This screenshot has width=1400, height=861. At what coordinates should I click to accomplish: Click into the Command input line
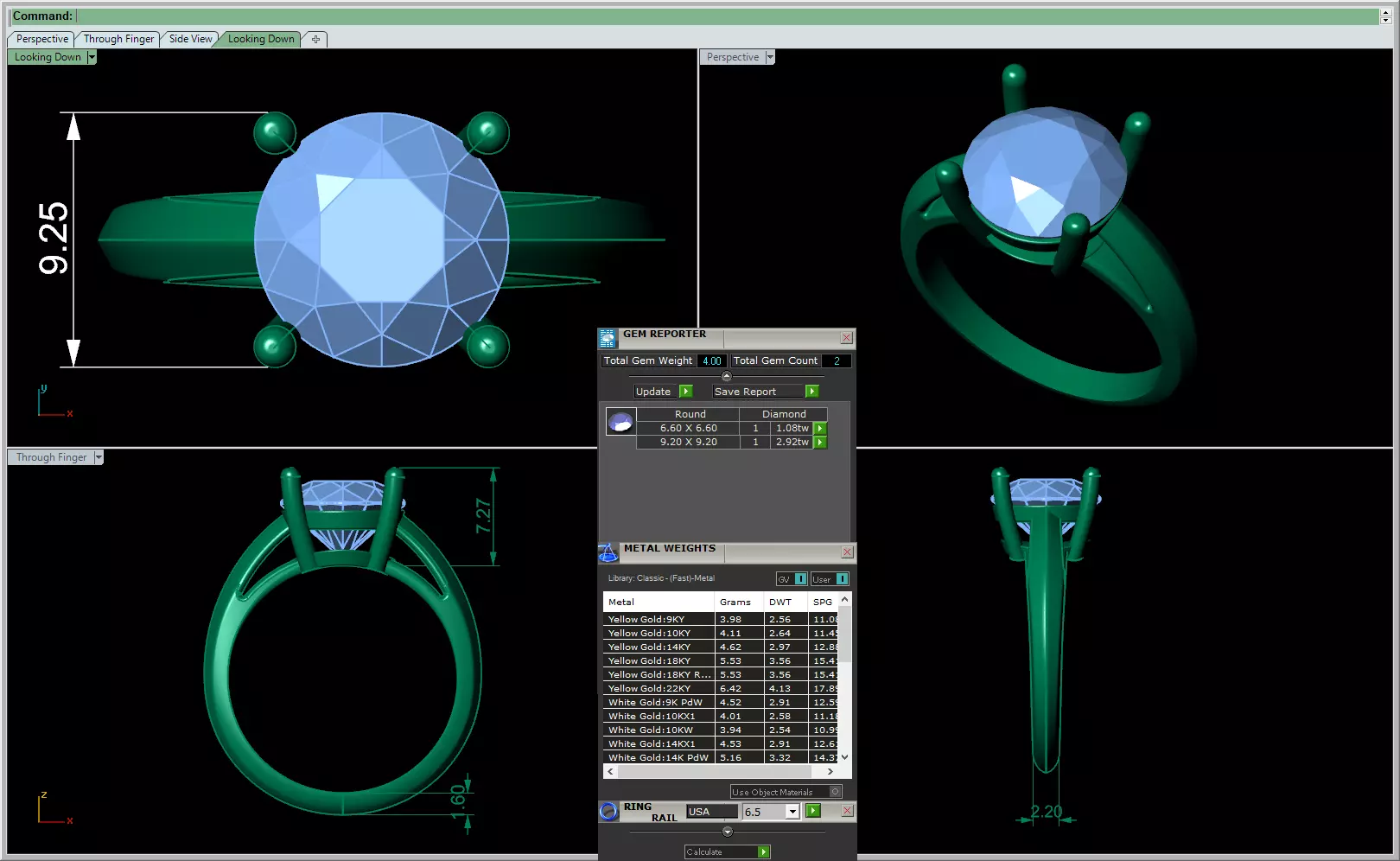(x=728, y=16)
